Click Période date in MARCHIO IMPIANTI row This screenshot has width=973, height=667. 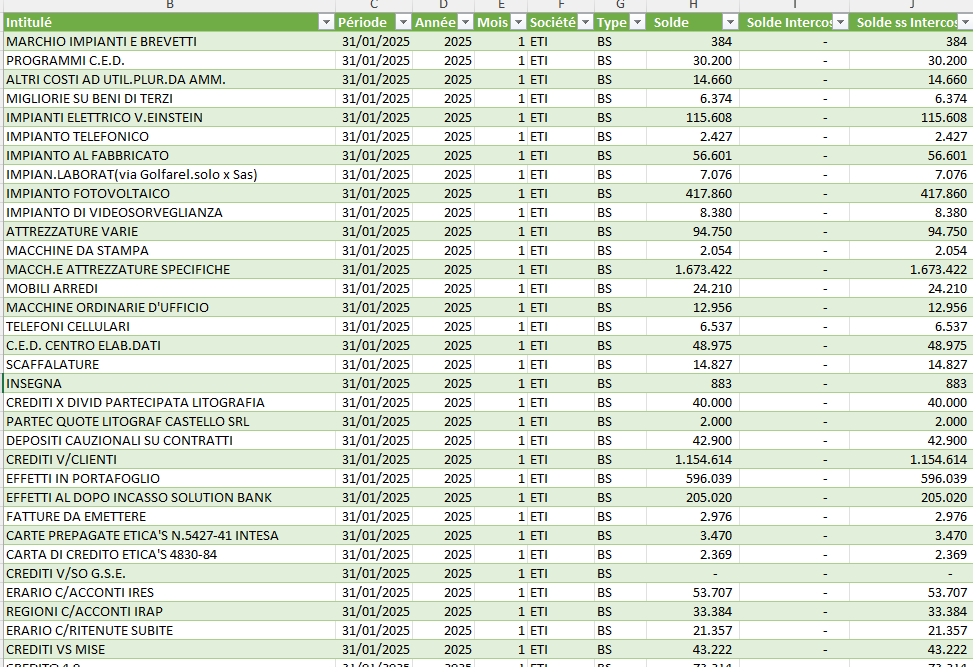point(375,42)
